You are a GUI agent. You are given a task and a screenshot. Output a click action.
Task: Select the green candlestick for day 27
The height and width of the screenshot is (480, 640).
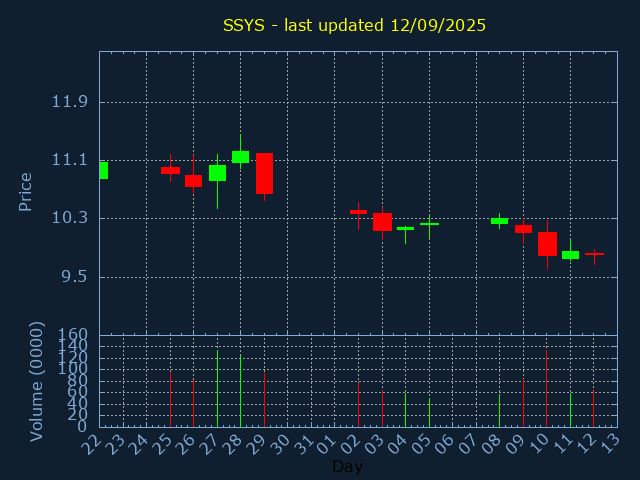tap(218, 173)
